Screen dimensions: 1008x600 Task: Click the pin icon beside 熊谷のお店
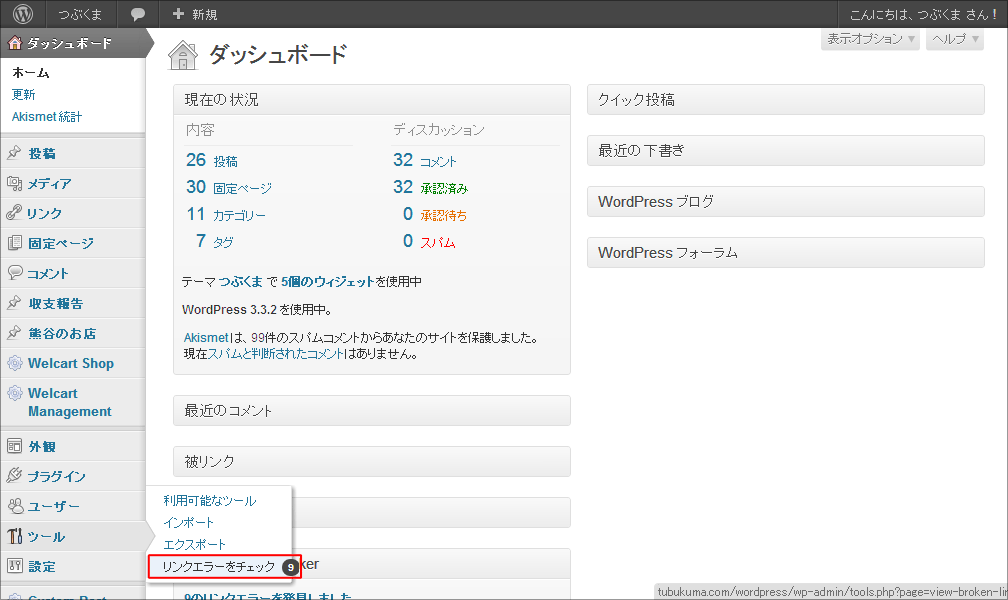(x=14, y=333)
